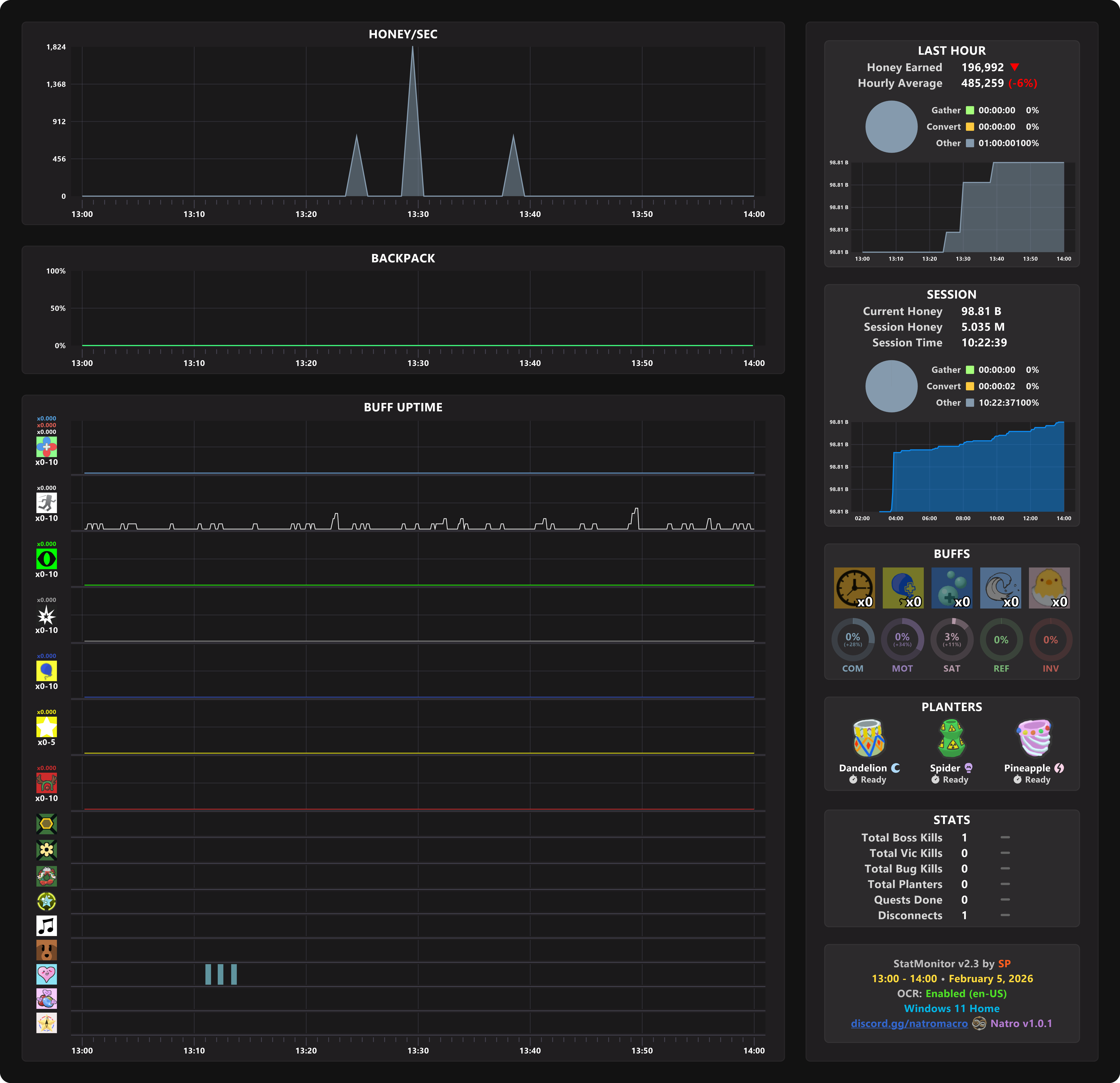Click the green Gather legend swatch in Last Hour

970,110
